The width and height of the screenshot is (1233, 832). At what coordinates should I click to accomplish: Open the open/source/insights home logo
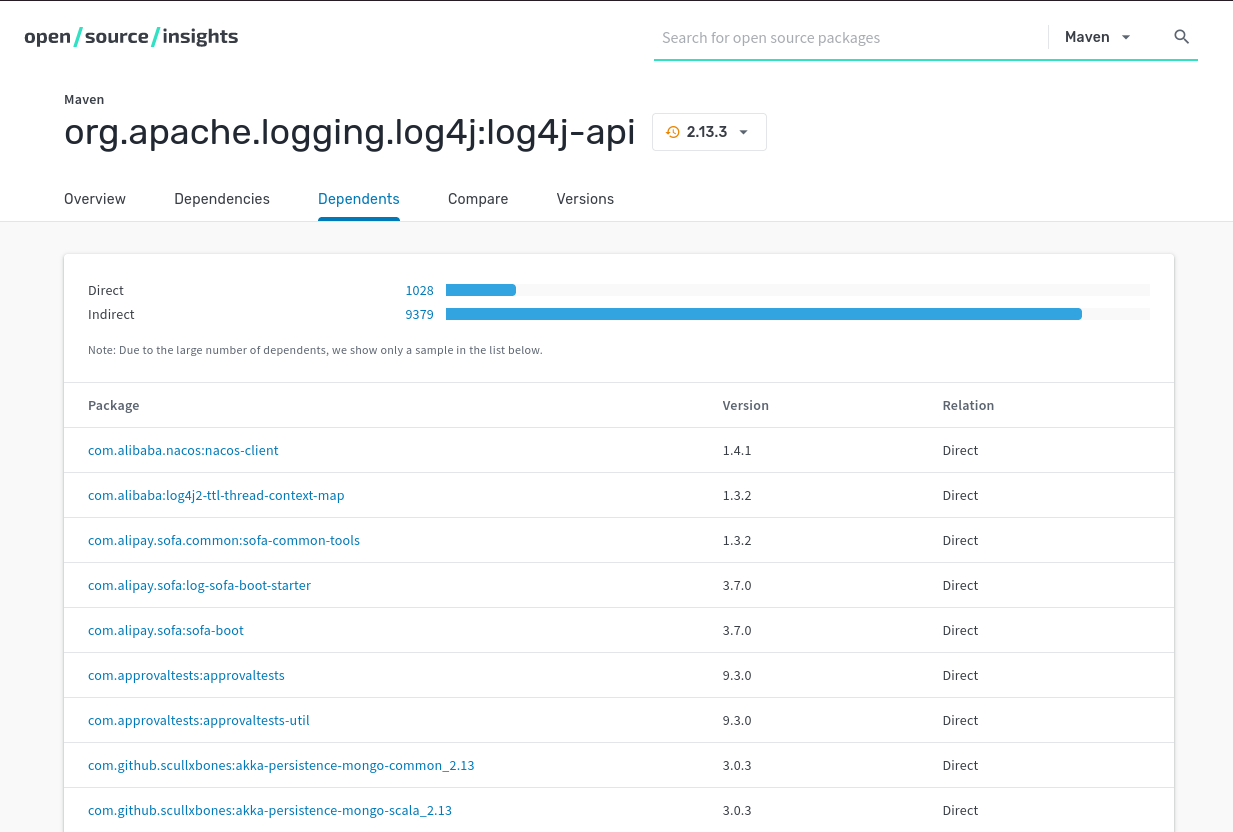(x=131, y=37)
